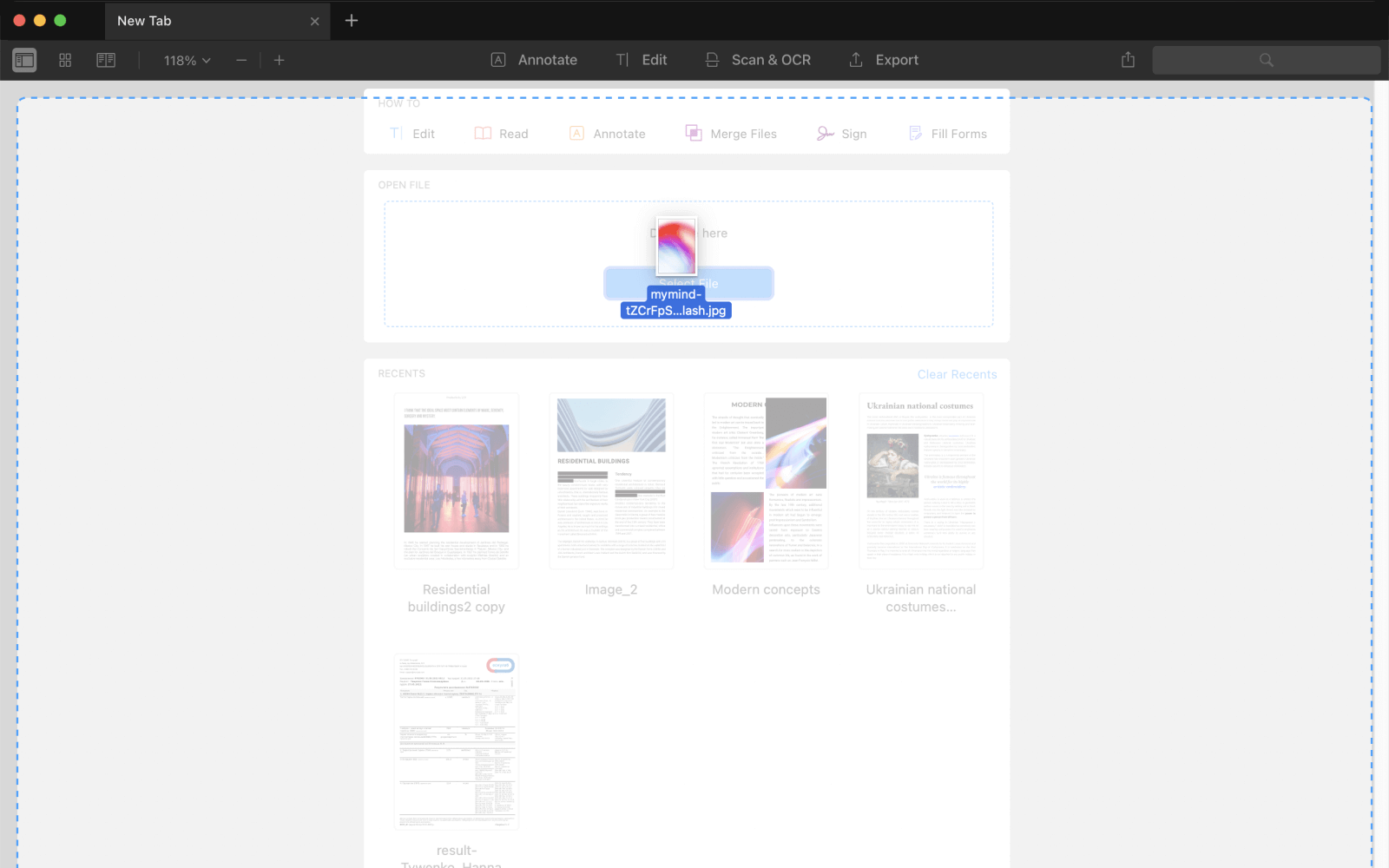Select Edit mode in the top toolbar
1389x868 pixels.
pyautogui.click(x=642, y=60)
